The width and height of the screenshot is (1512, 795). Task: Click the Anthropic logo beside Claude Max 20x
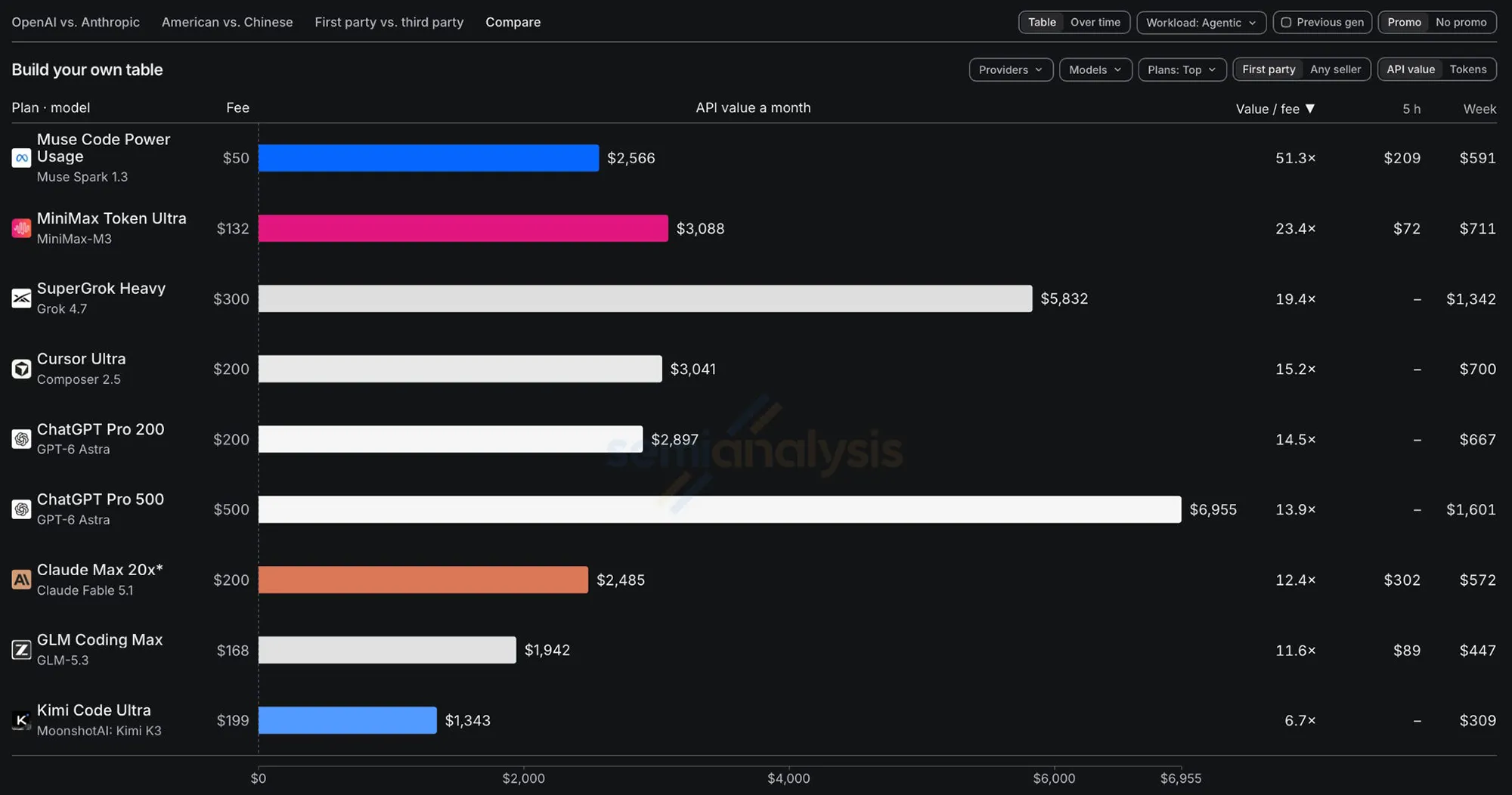[x=21, y=580]
